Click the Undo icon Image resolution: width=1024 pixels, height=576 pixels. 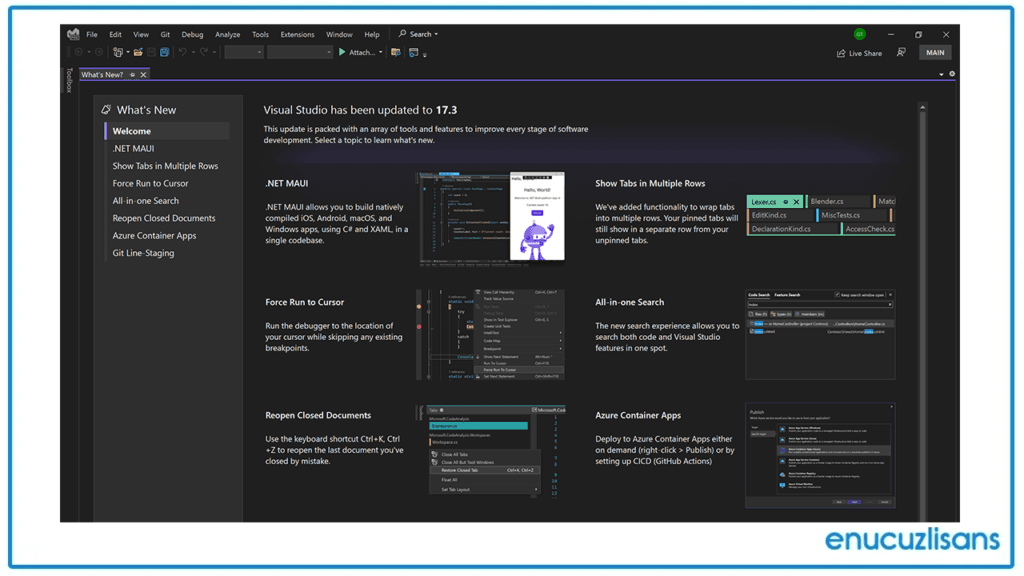(181, 52)
